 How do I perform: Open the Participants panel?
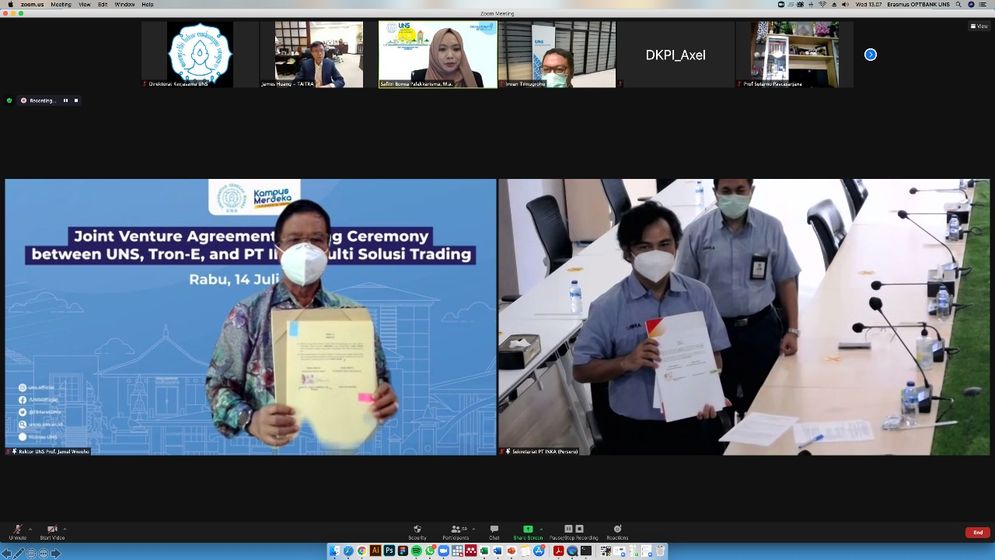point(458,531)
